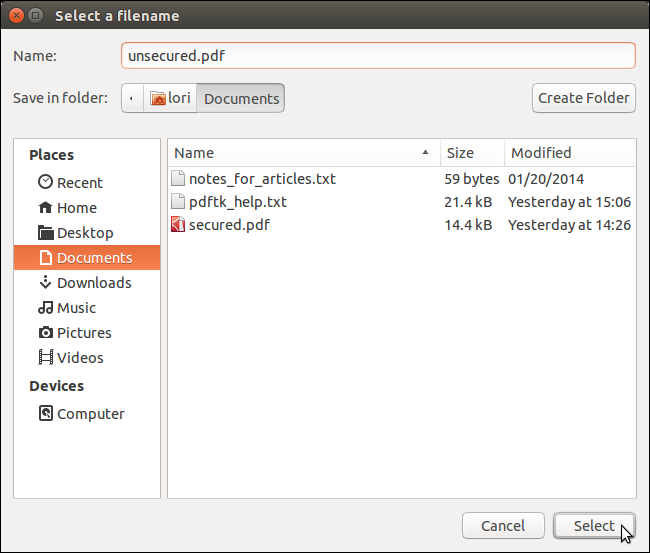The height and width of the screenshot is (553, 650).
Task: Click the Documents path bar button
Action: click(241, 98)
